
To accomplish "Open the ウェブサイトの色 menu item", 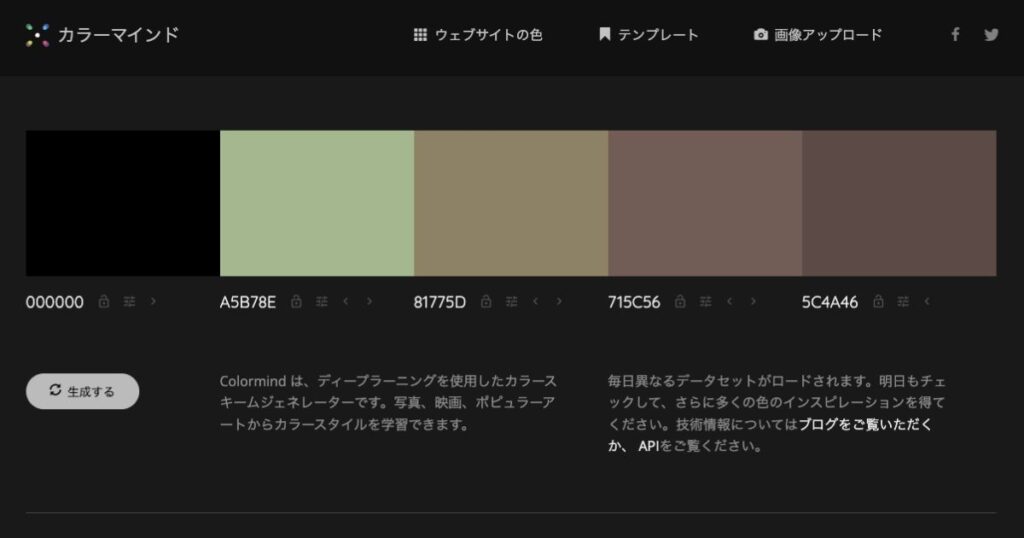I will (x=478, y=35).
